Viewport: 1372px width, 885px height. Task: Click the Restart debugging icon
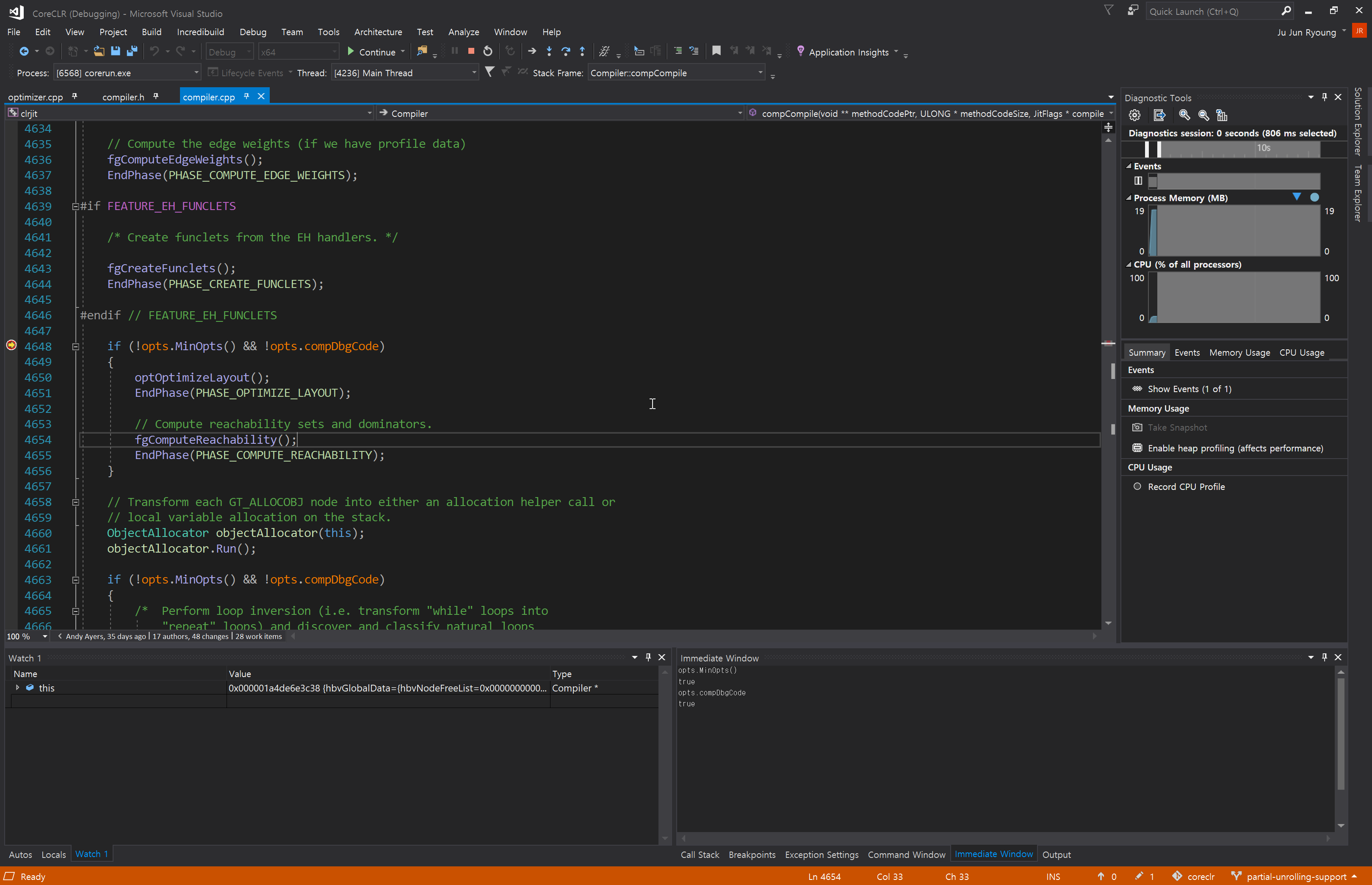pyautogui.click(x=488, y=52)
